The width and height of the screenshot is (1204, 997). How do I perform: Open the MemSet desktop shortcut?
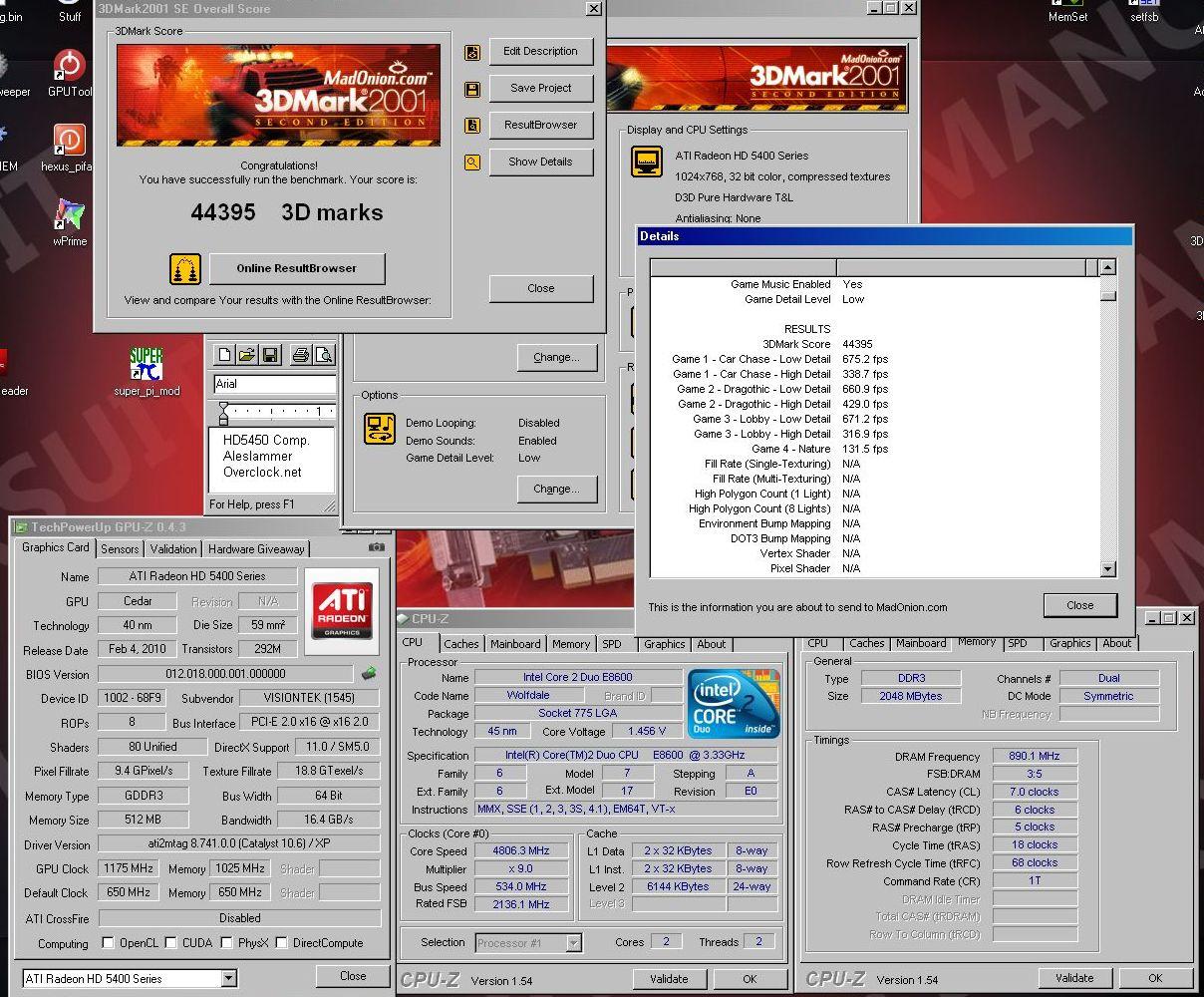(1067, 12)
